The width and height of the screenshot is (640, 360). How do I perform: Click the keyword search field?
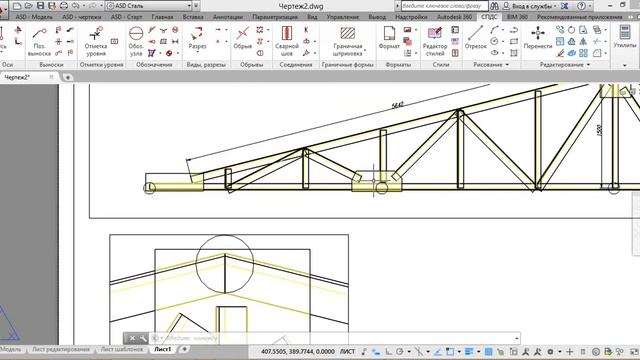[x=444, y=6]
